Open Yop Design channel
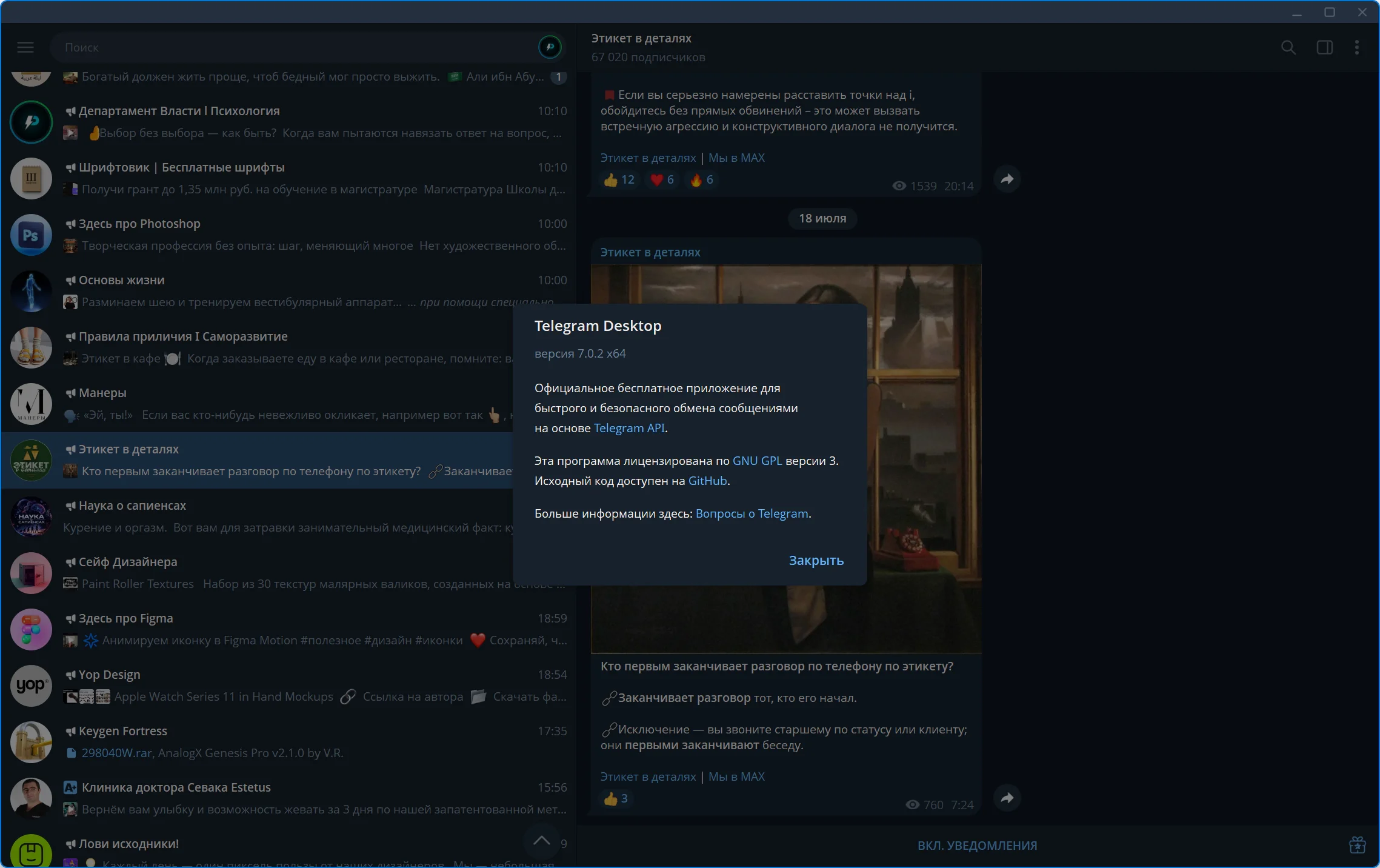The image size is (1380, 868). tap(288, 686)
